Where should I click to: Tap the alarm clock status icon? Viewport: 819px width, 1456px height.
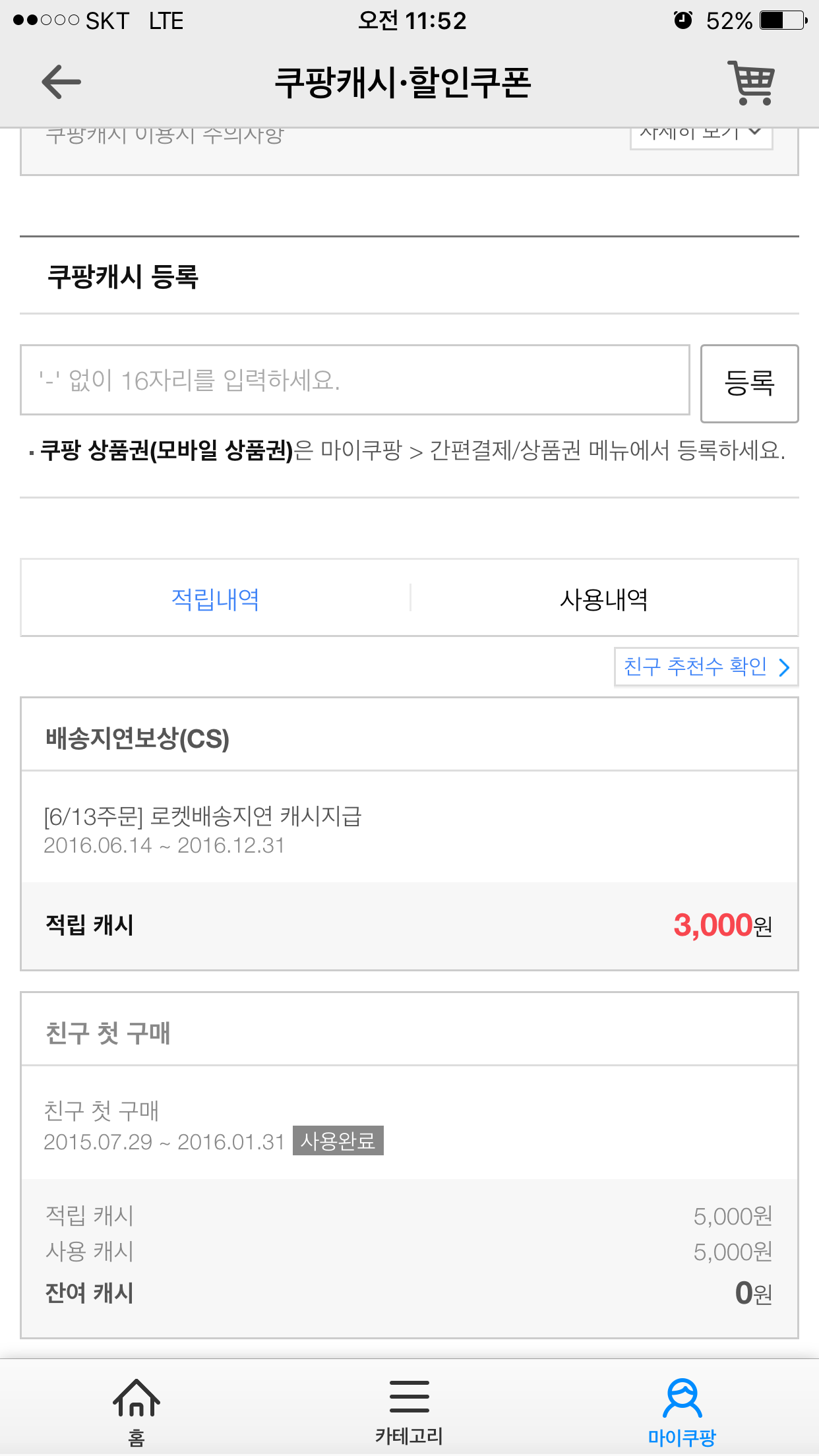pos(683,20)
